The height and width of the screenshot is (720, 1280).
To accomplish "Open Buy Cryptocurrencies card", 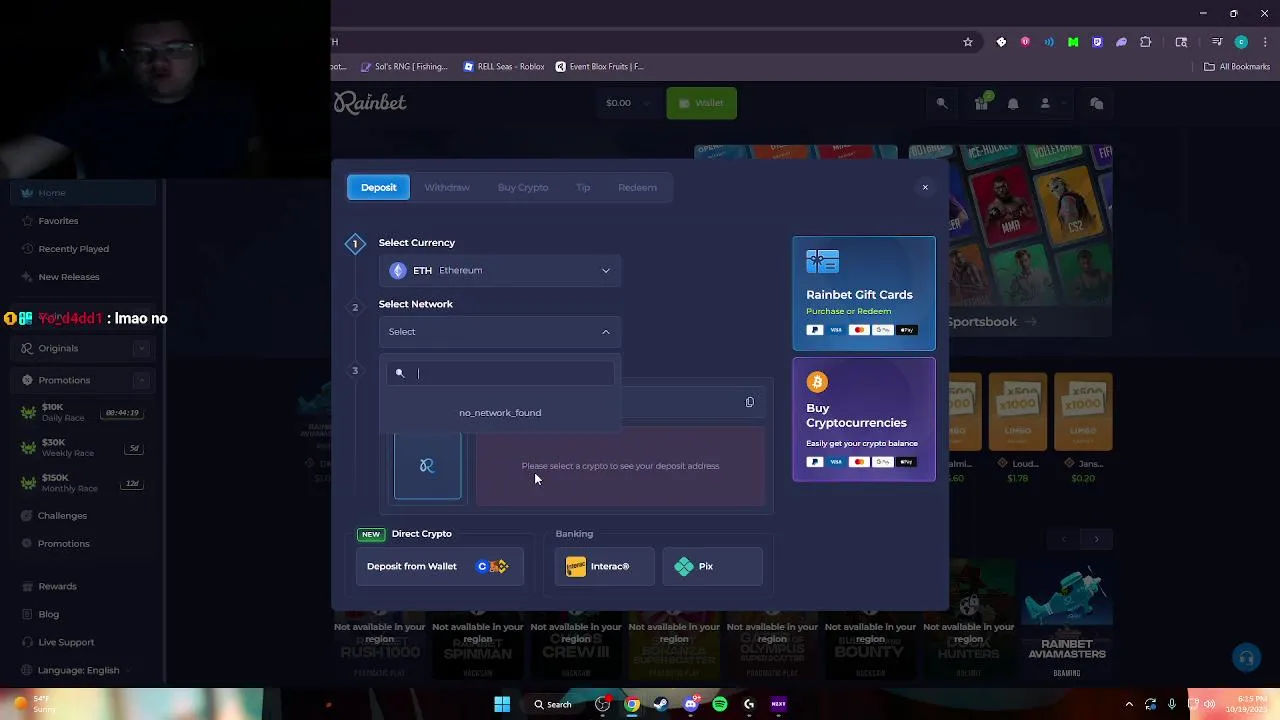I will (864, 419).
